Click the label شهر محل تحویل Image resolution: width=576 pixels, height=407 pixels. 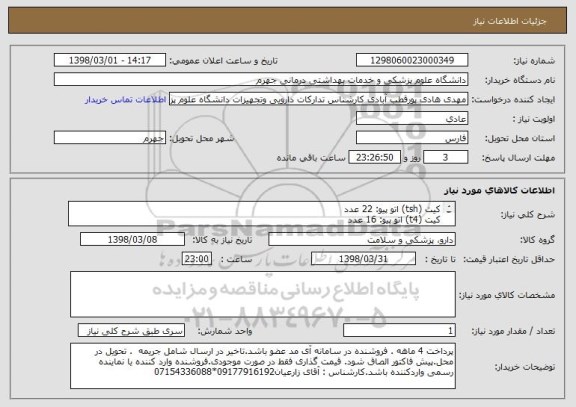pyautogui.click(x=202, y=138)
